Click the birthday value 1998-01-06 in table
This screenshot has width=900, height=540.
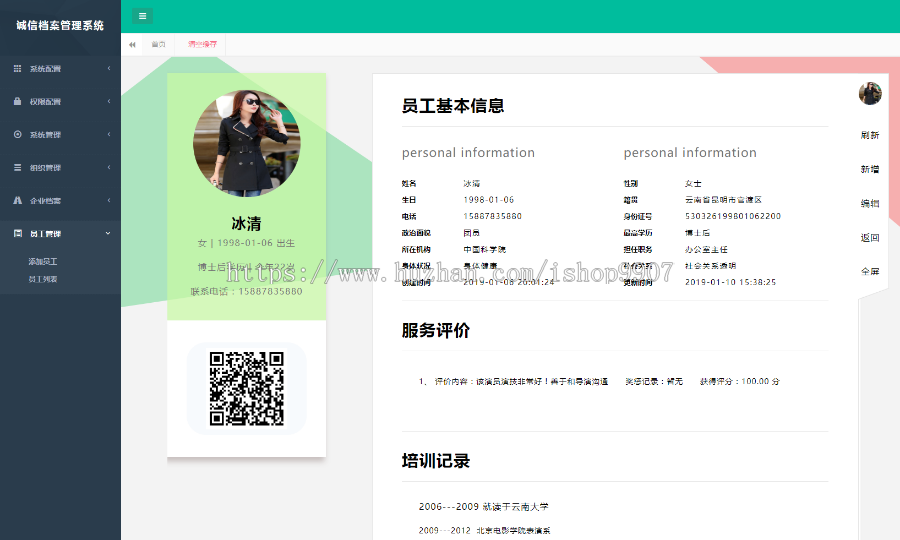[489, 200]
